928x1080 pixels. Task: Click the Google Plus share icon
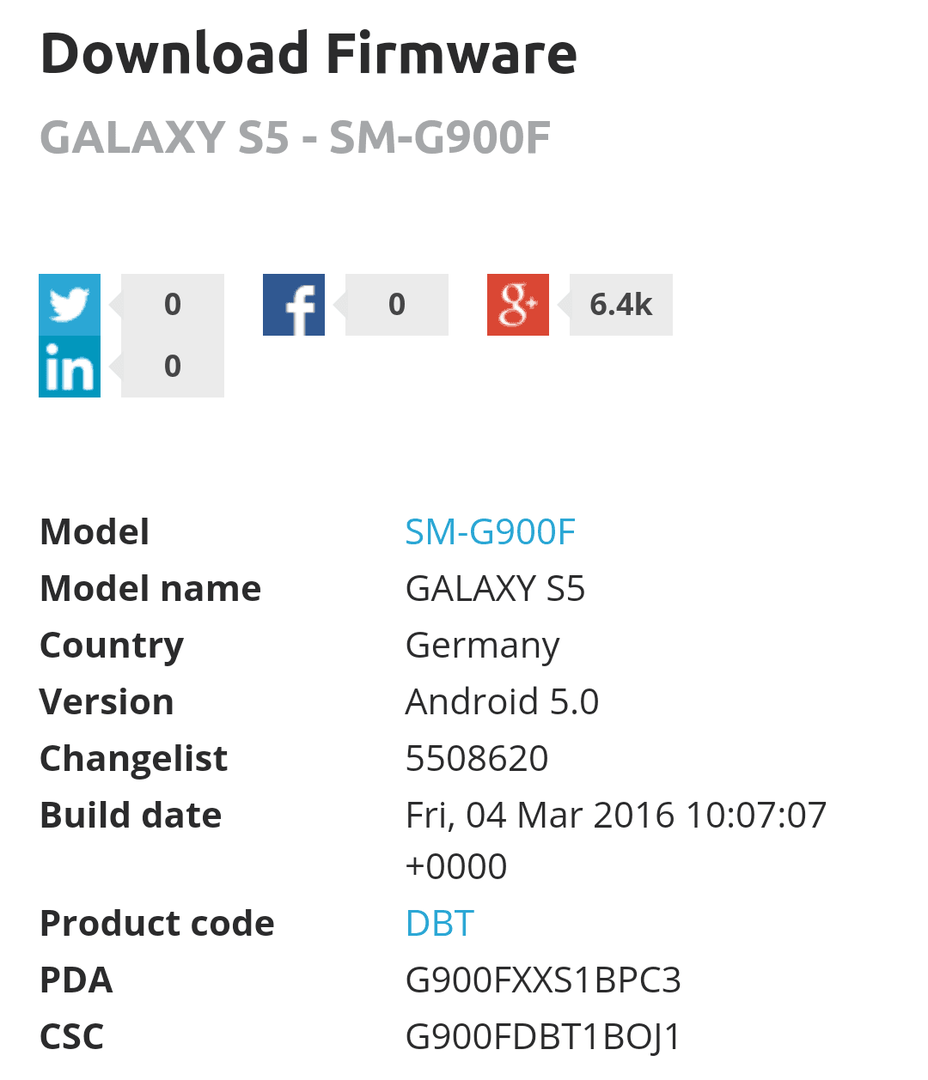click(518, 304)
